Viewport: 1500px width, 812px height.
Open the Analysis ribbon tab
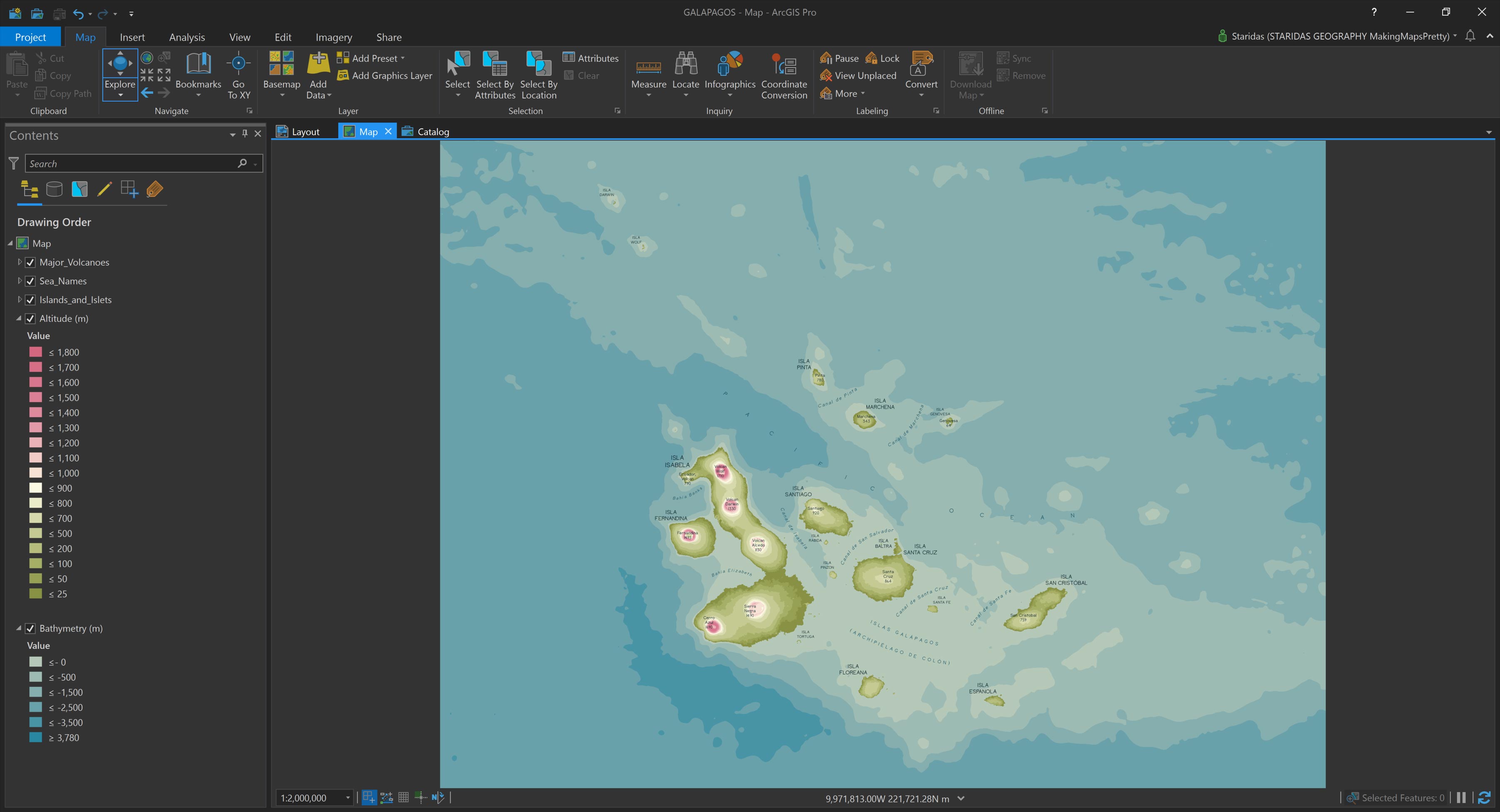coord(187,37)
